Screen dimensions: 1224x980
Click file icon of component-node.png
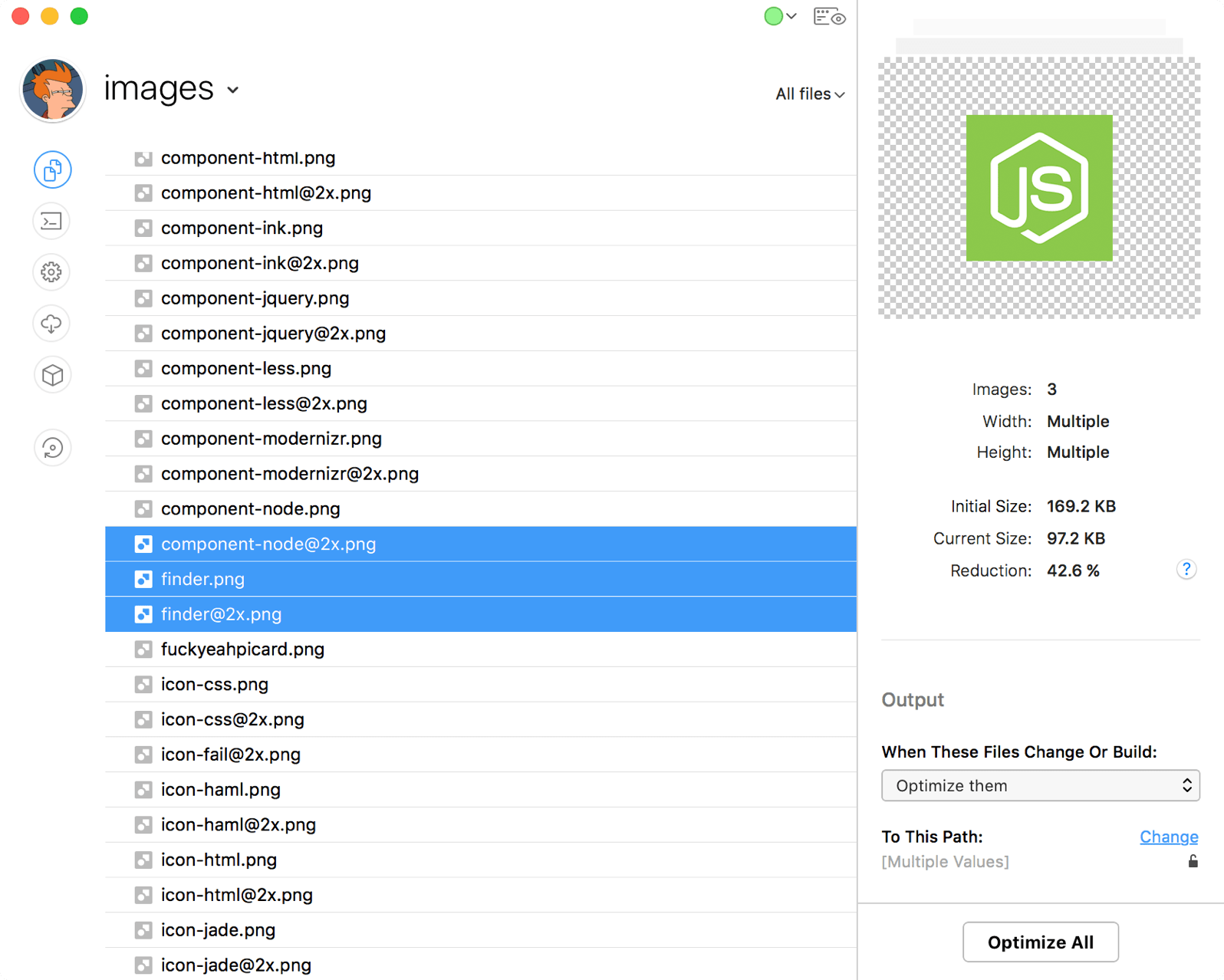click(143, 509)
